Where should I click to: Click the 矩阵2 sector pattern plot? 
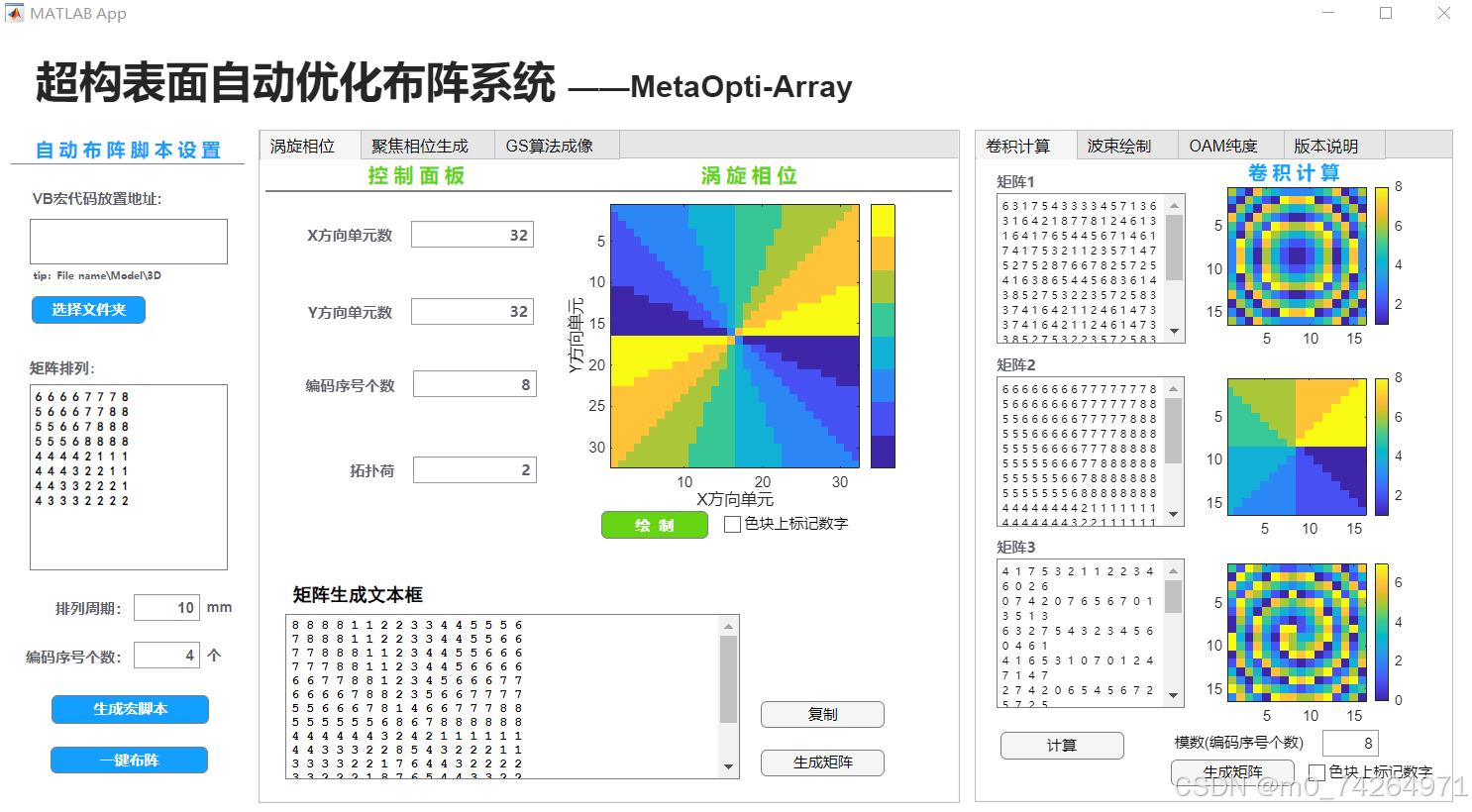point(1298,447)
